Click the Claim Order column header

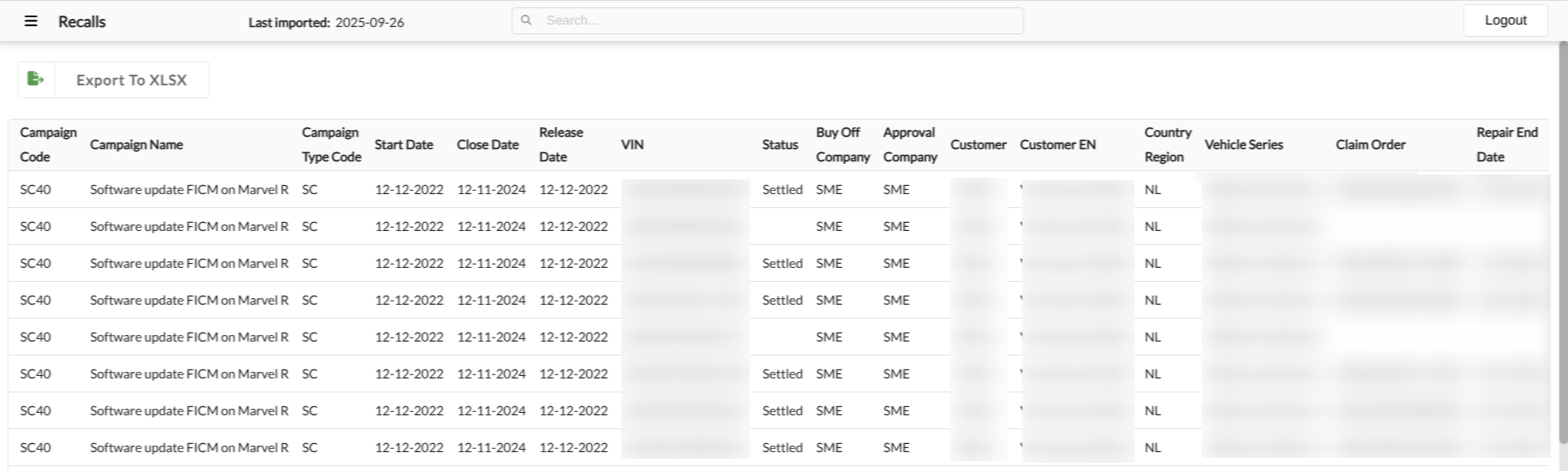click(x=1370, y=145)
